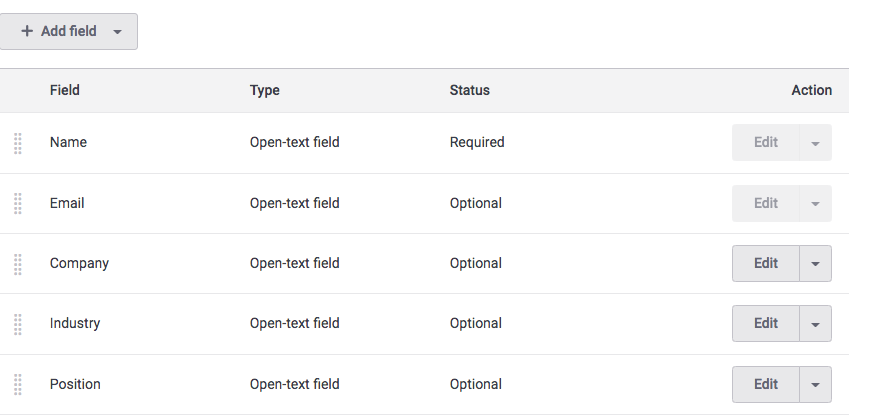Expand the Company row action dropdown arrow

click(x=815, y=264)
